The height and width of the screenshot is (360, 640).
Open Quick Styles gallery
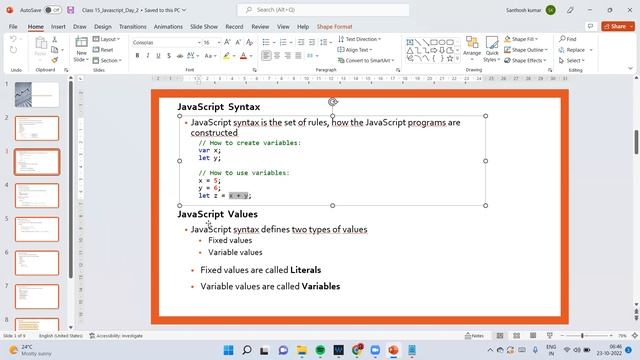(x=492, y=49)
